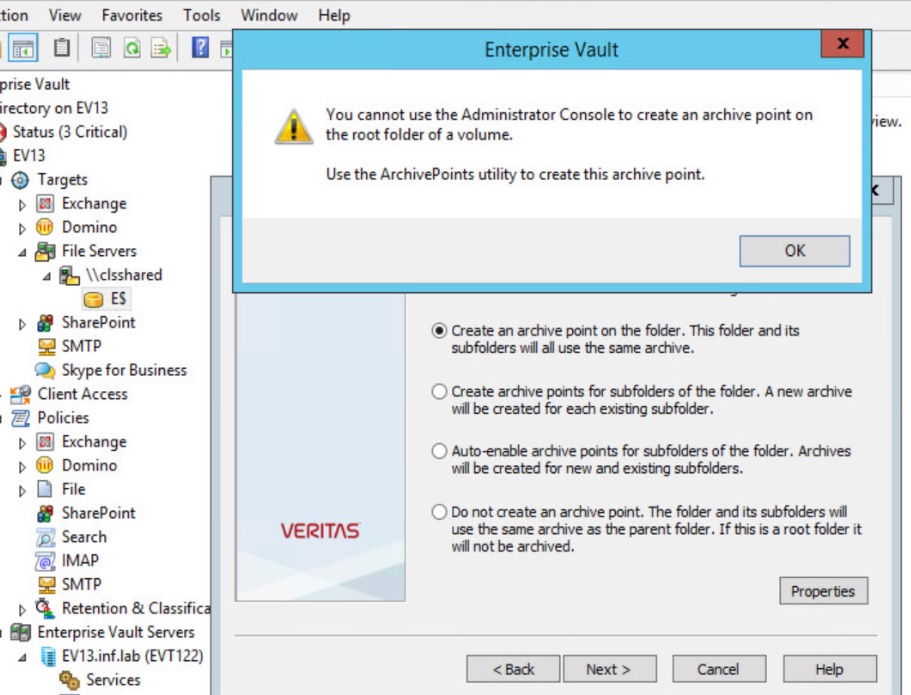Select 'Create an archive point on the folder'
This screenshot has width=911, height=695.
coord(439,331)
